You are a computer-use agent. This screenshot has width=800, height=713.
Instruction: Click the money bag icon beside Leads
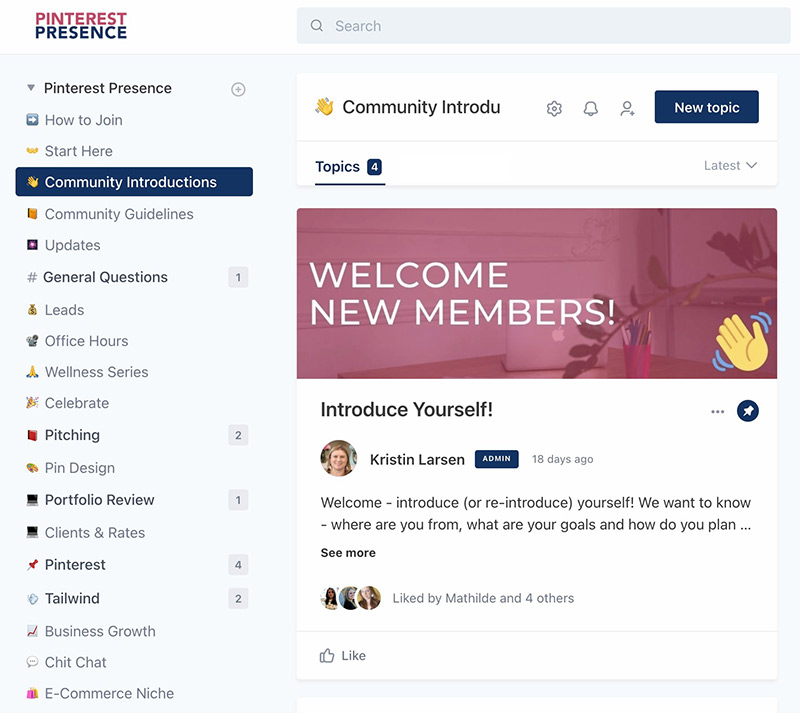coord(32,309)
